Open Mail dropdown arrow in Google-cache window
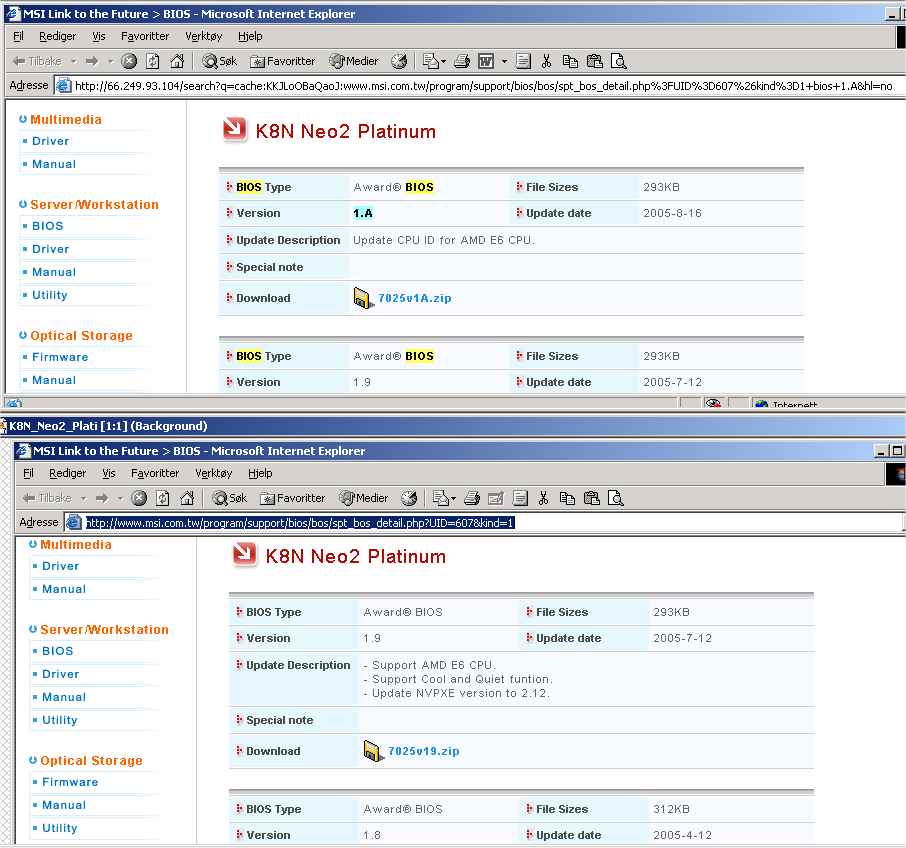Viewport: 906px width, 848px height. coord(443,61)
